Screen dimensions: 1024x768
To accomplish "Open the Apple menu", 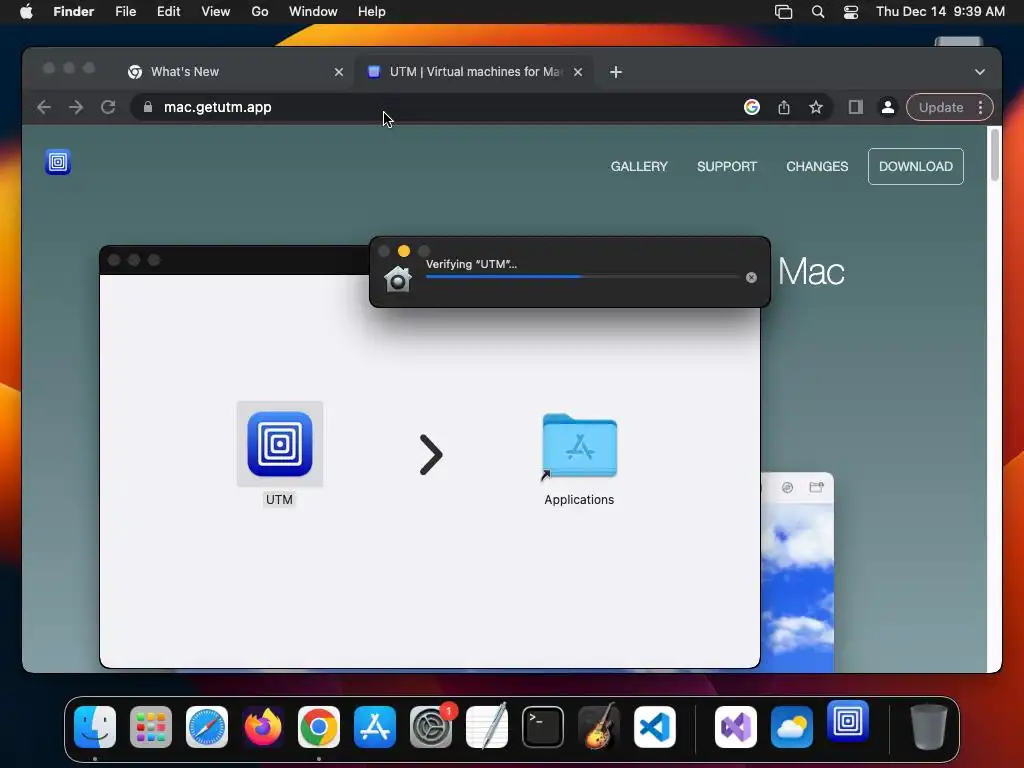I will click(26, 12).
